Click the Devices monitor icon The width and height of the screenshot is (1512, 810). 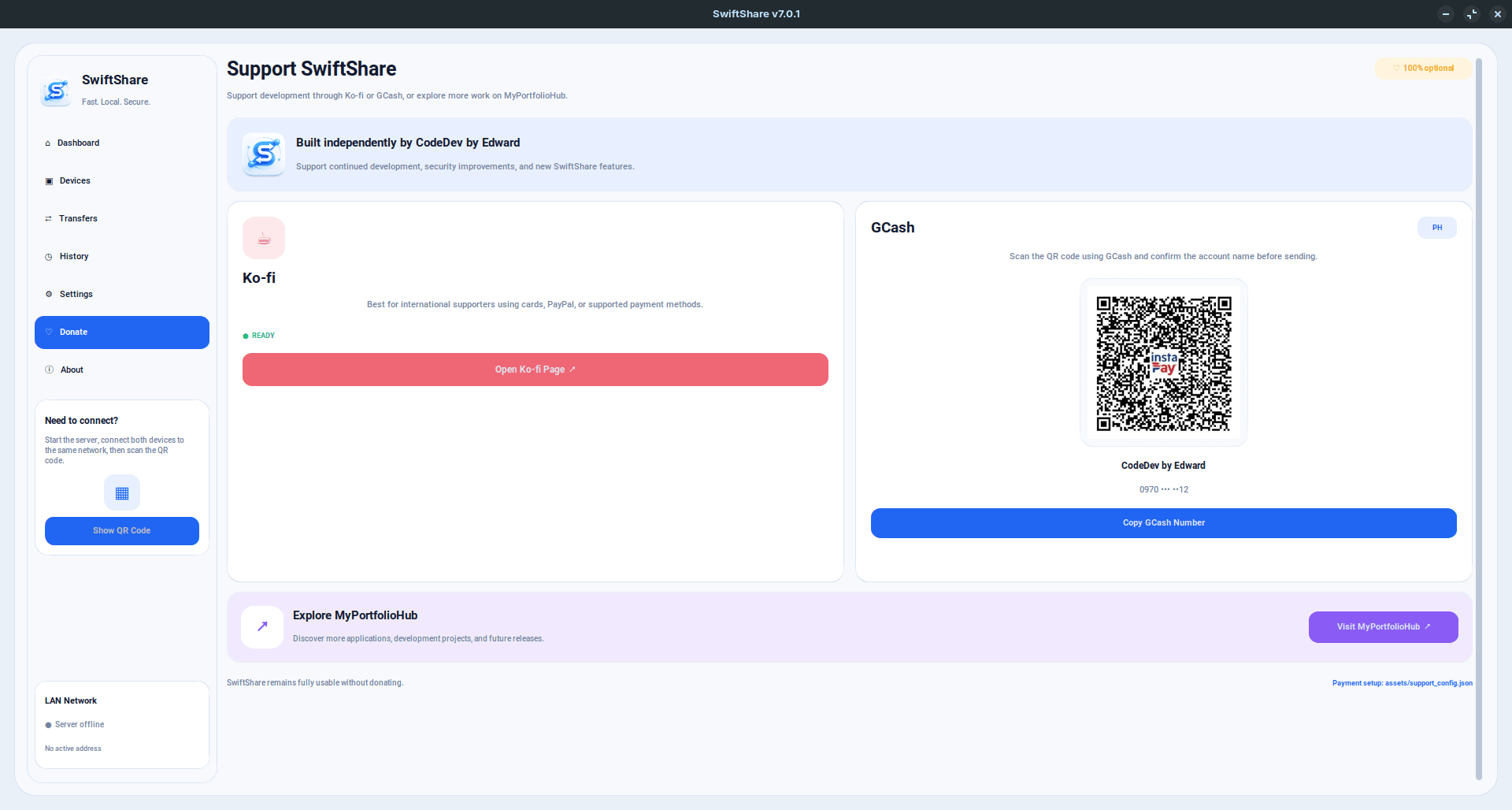49,181
